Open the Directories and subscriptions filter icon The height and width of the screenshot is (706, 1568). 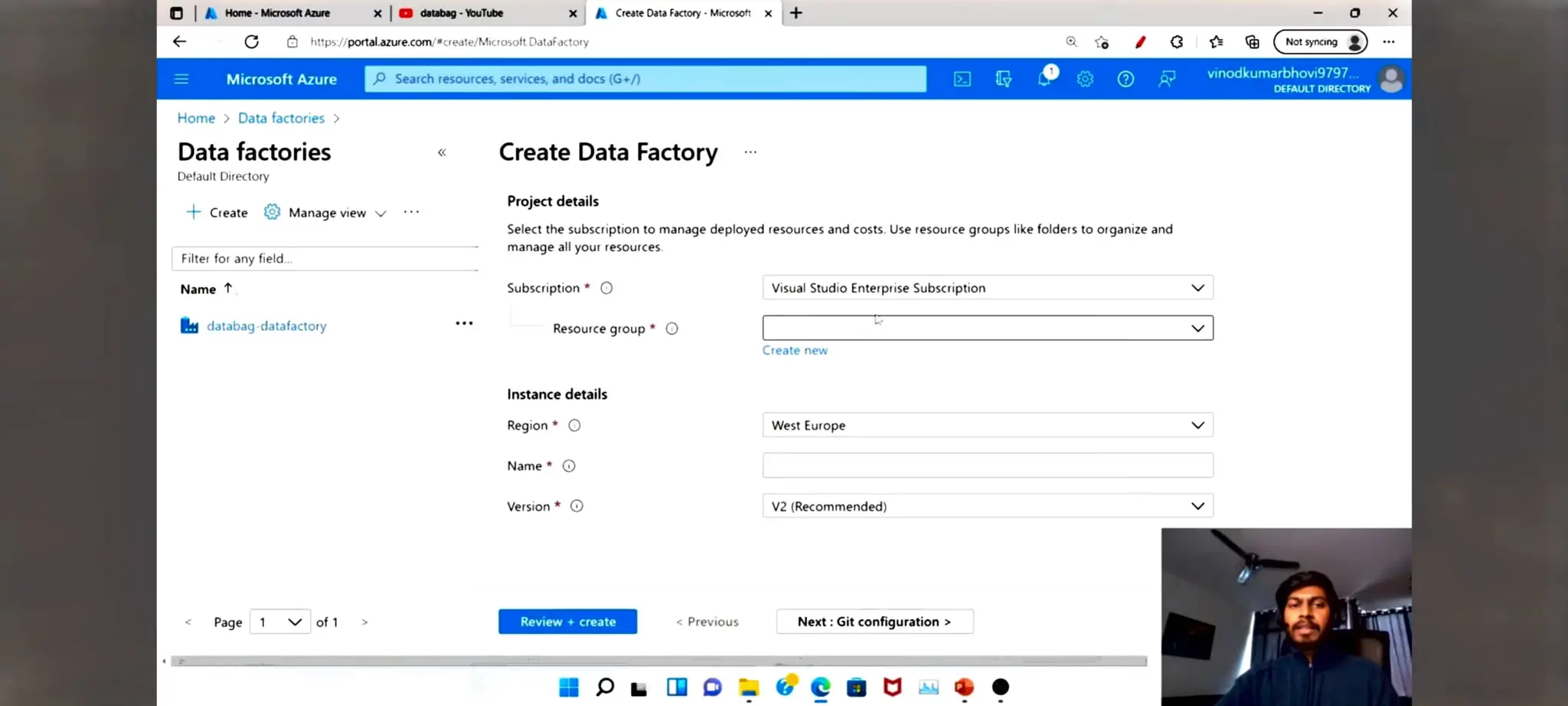pyautogui.click(x=1004, y=79)
